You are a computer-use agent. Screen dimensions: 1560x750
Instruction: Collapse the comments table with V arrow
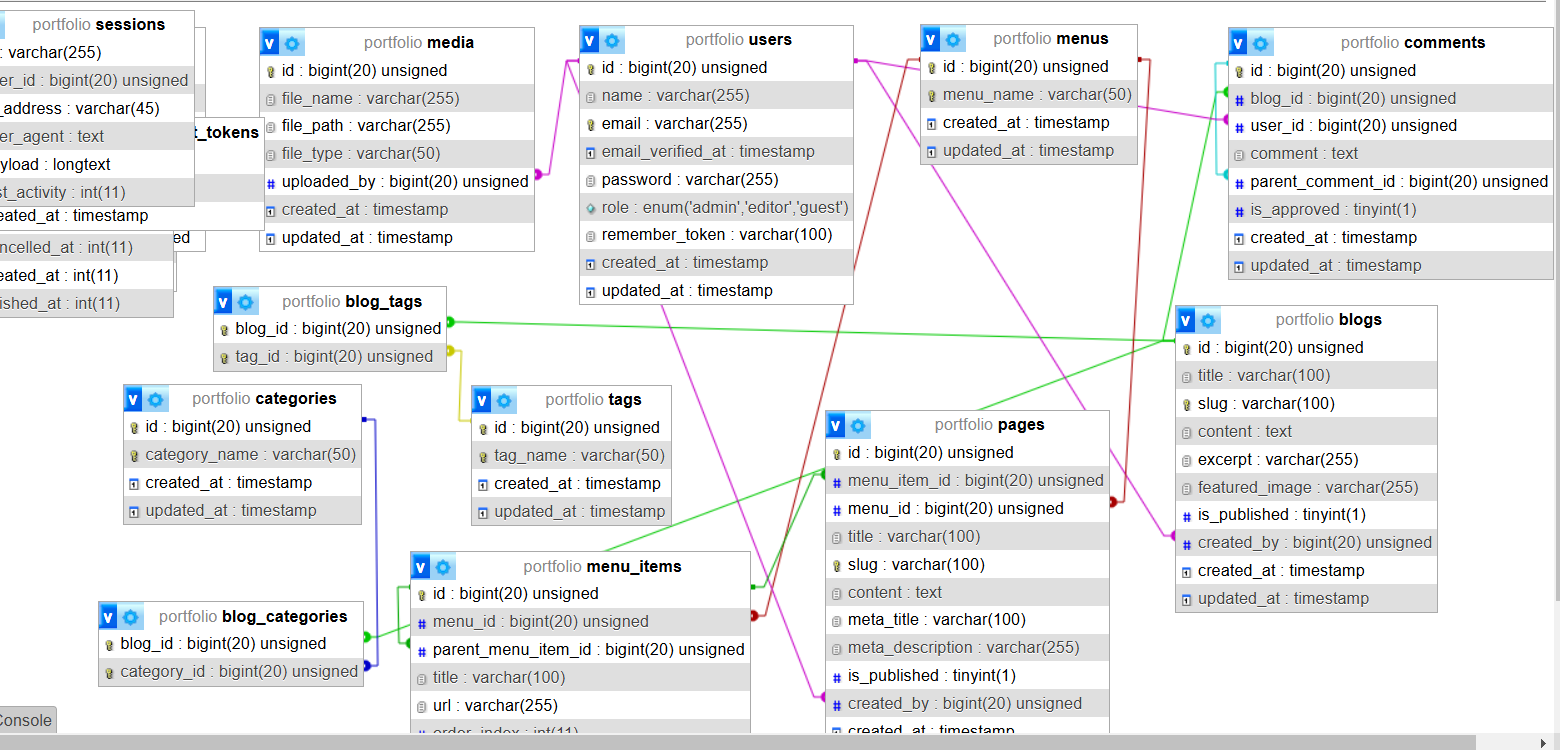pos(1239,43)
